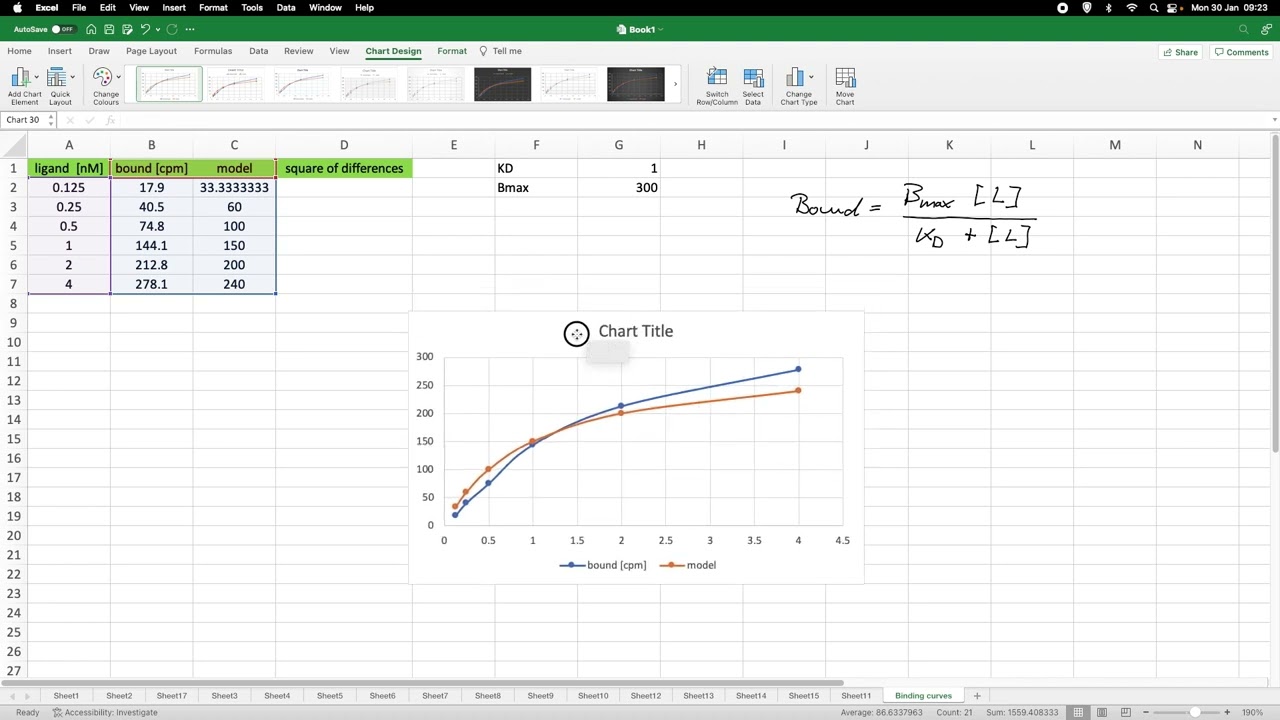Open the quick access more options ellipsis
Image resolution: width=1280 pixels, height=720 pixels.
[190, 29]
